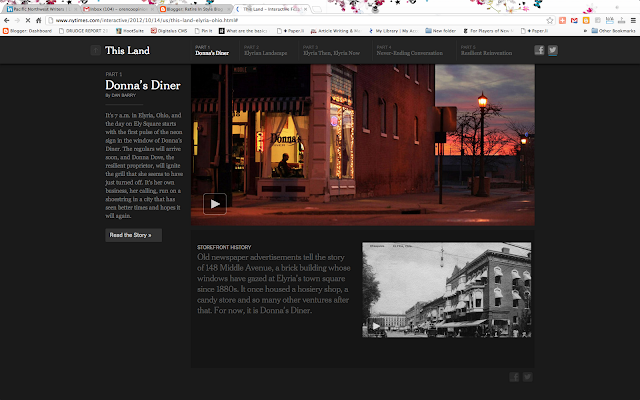Open the browser home page

click(x=38, y=20)
